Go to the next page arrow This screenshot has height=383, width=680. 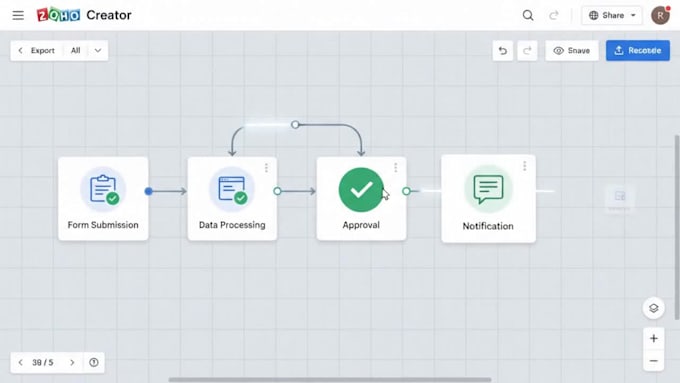click(x=72, y=363)
